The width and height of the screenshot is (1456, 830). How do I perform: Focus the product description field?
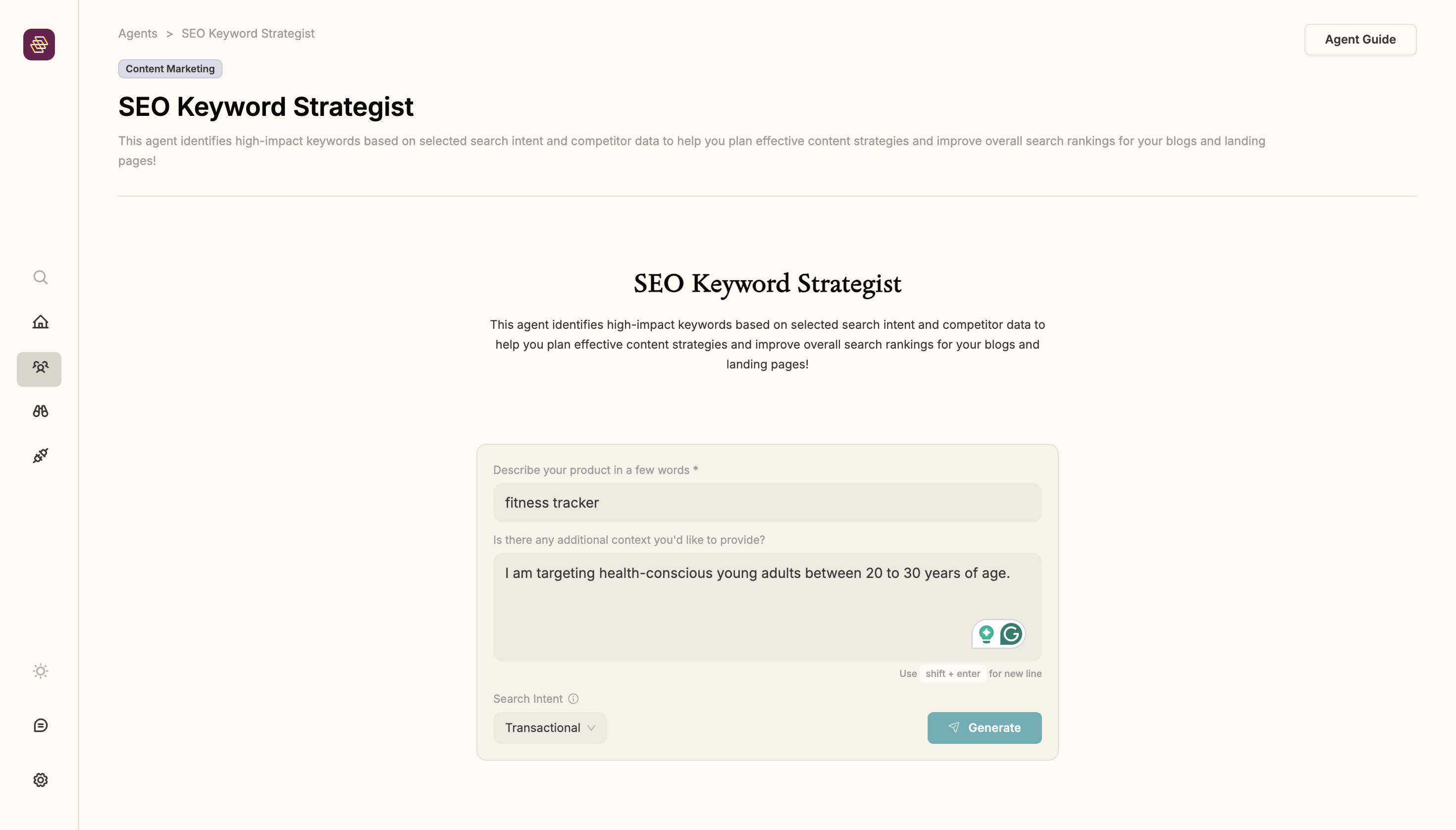tap(767, 503)
